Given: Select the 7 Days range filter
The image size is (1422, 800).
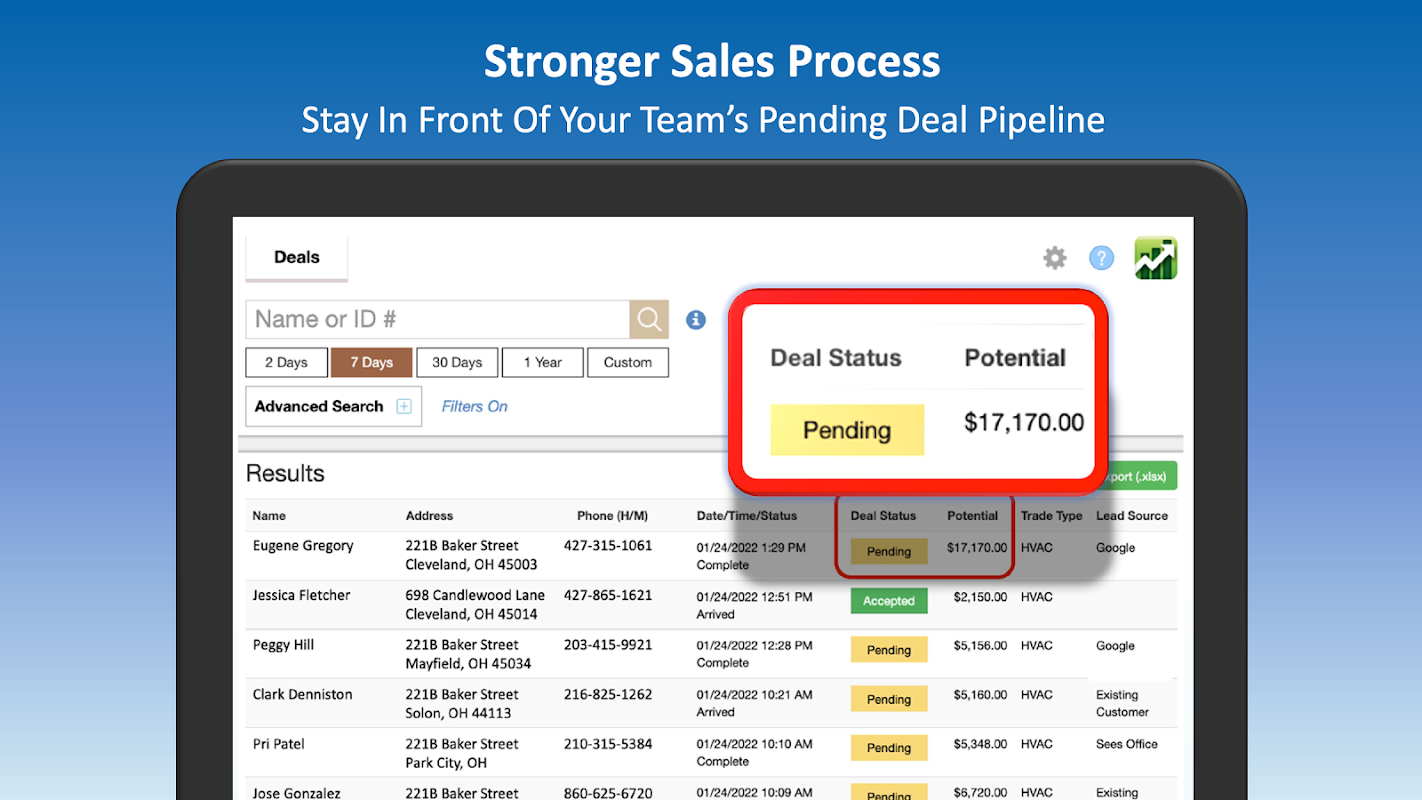Looking at the screenshot, I should tap(371, 362).
